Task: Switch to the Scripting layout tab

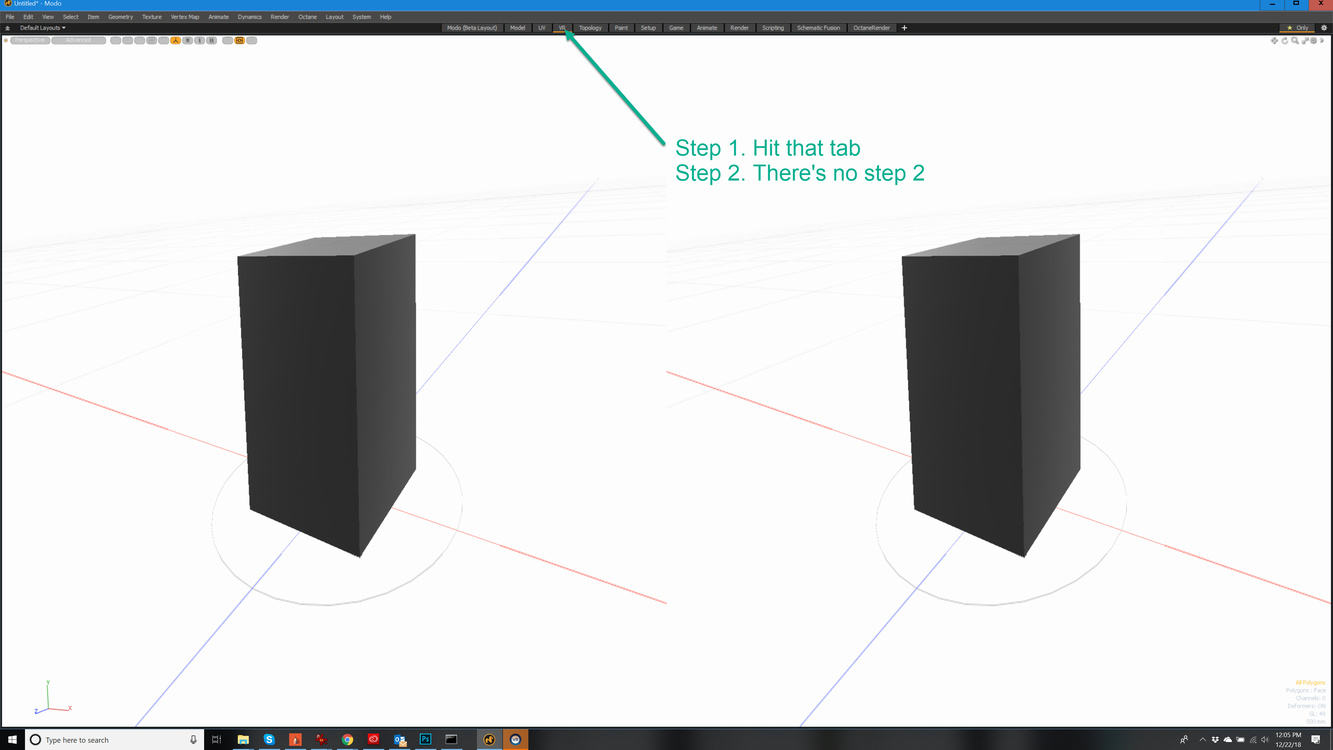Action: [773, 28]
